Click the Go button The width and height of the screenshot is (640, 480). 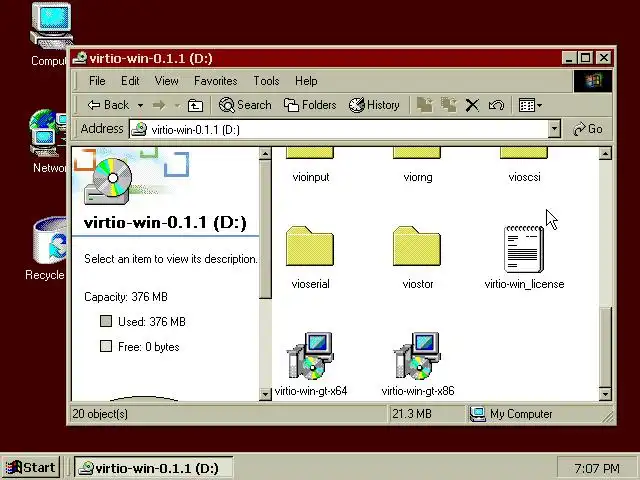point(588,129)
